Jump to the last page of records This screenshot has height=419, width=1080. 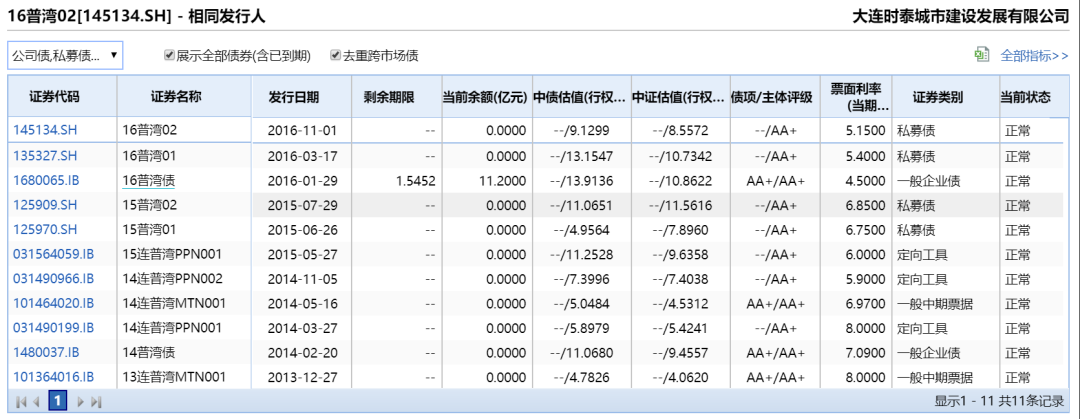pyautogui.click(x=96, y=401)
